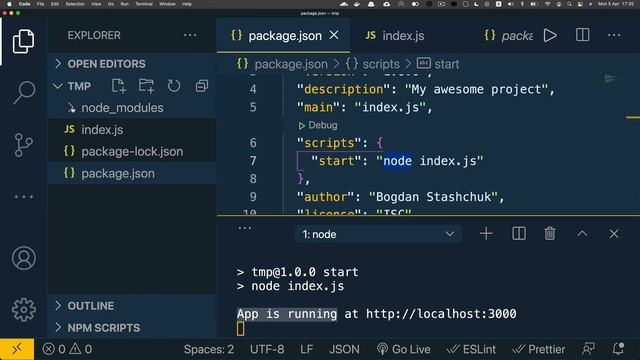This screenshot has width=640, height=360.
Task: Open the Accounts menu in activity bar
Action: [24, 258]
